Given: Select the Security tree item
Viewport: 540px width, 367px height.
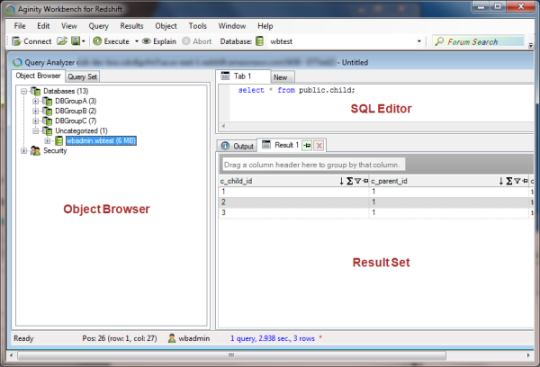Looking at the screenshot, I should [55, 151].
